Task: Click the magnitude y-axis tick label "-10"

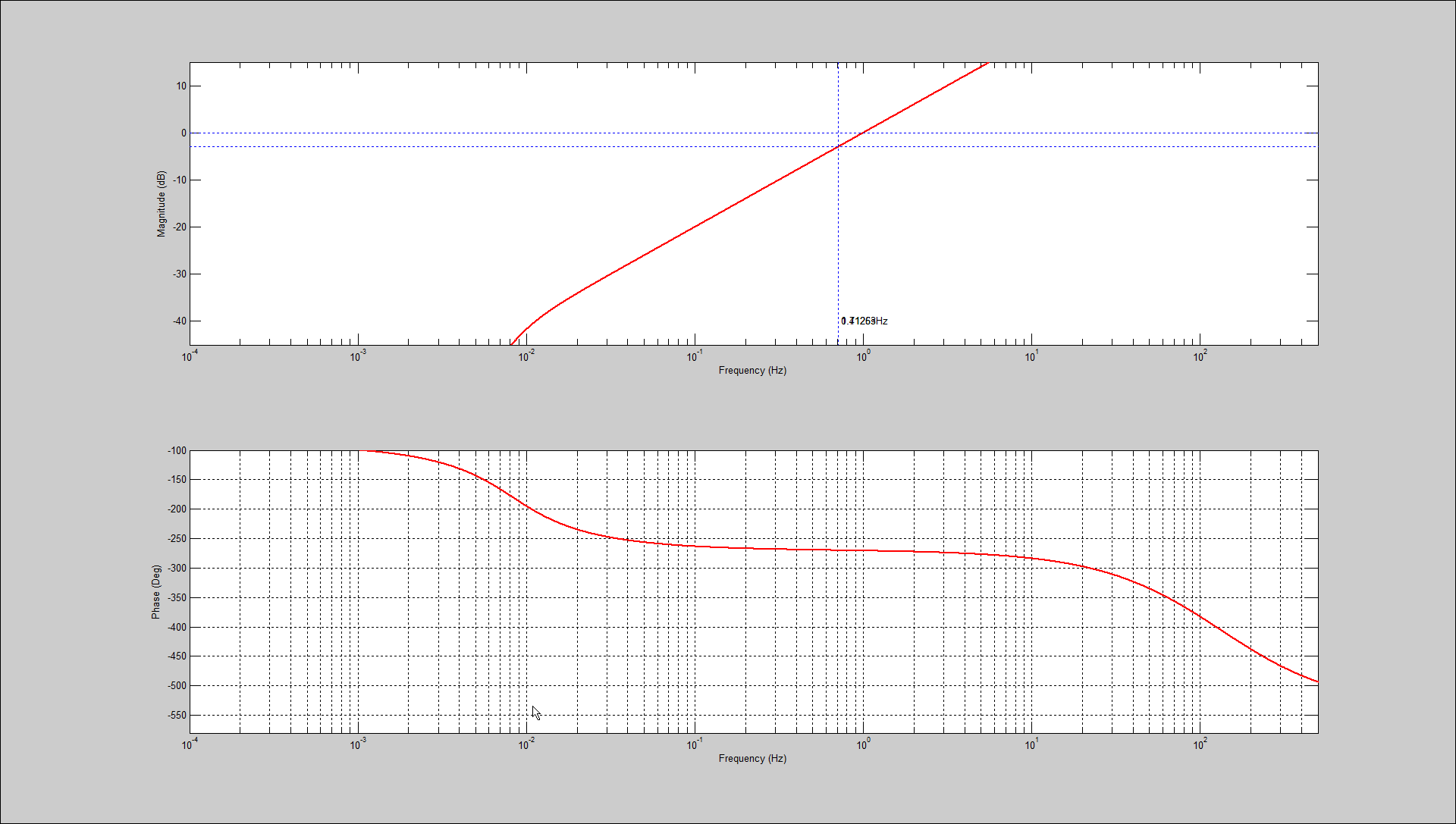Action: [x=180, y=180]
